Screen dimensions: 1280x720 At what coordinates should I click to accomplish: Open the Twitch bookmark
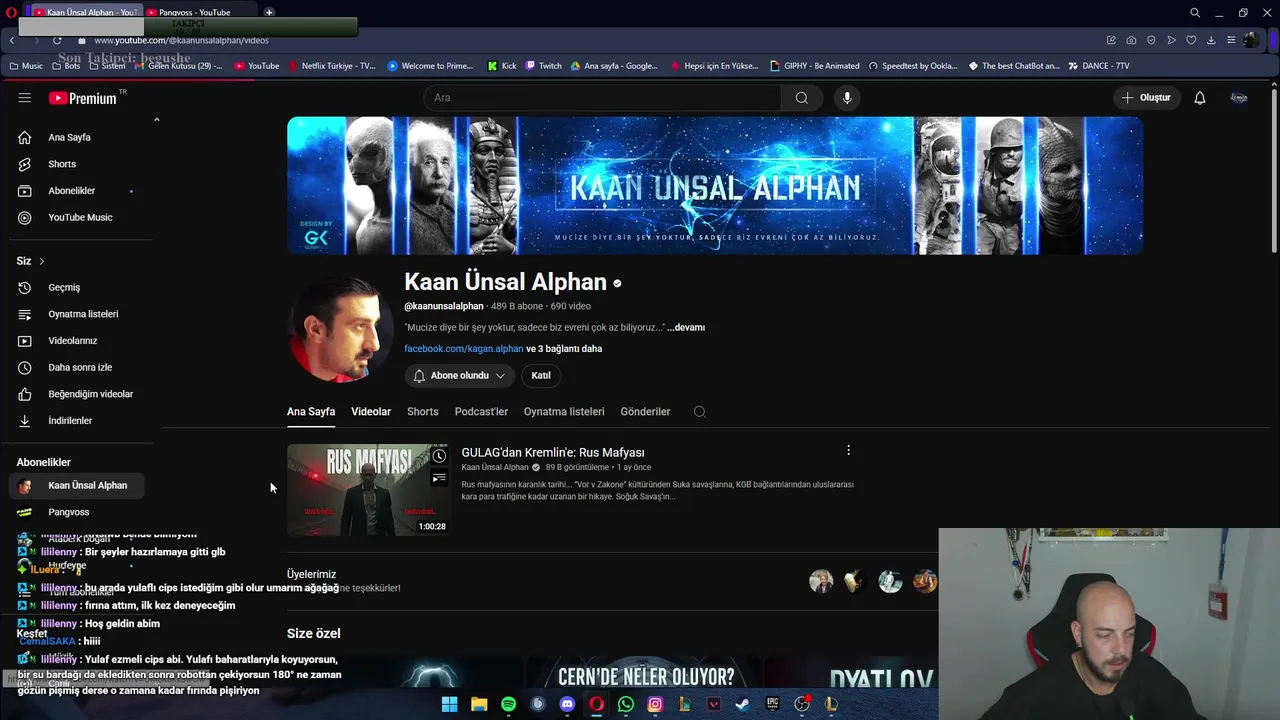[543, 66]
